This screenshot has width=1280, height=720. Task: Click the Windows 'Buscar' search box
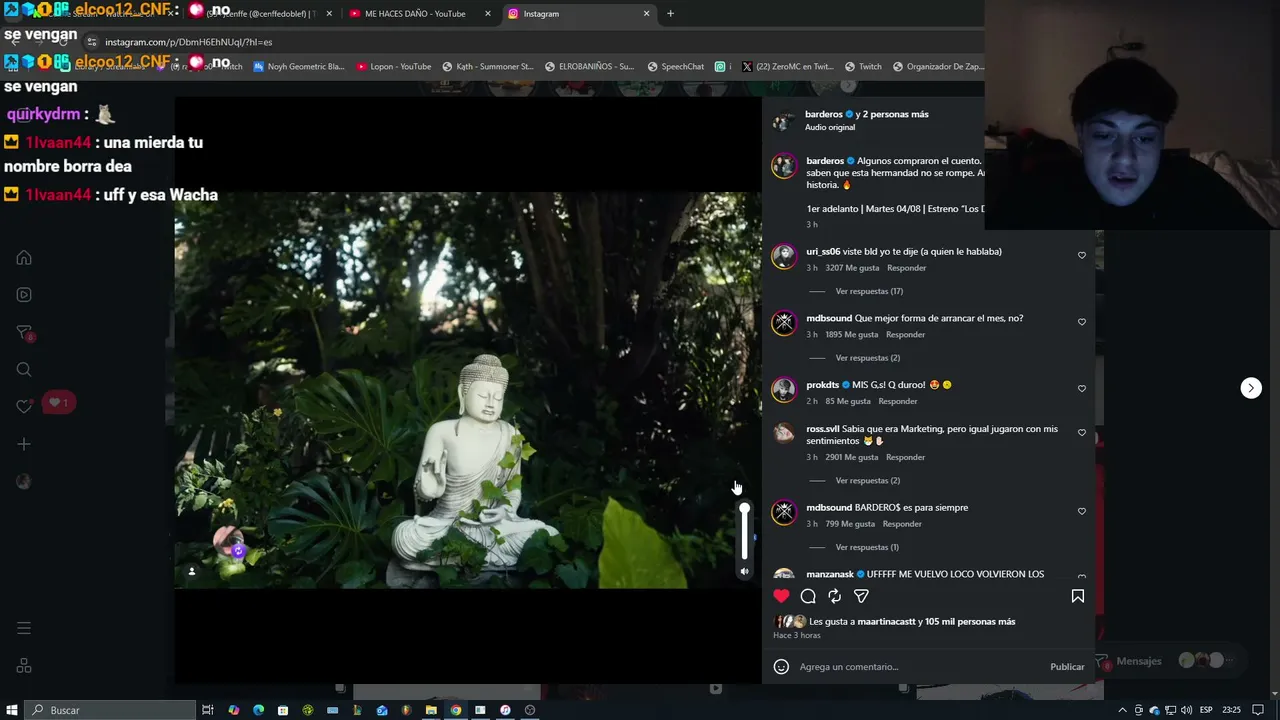[x=110, y=710]
